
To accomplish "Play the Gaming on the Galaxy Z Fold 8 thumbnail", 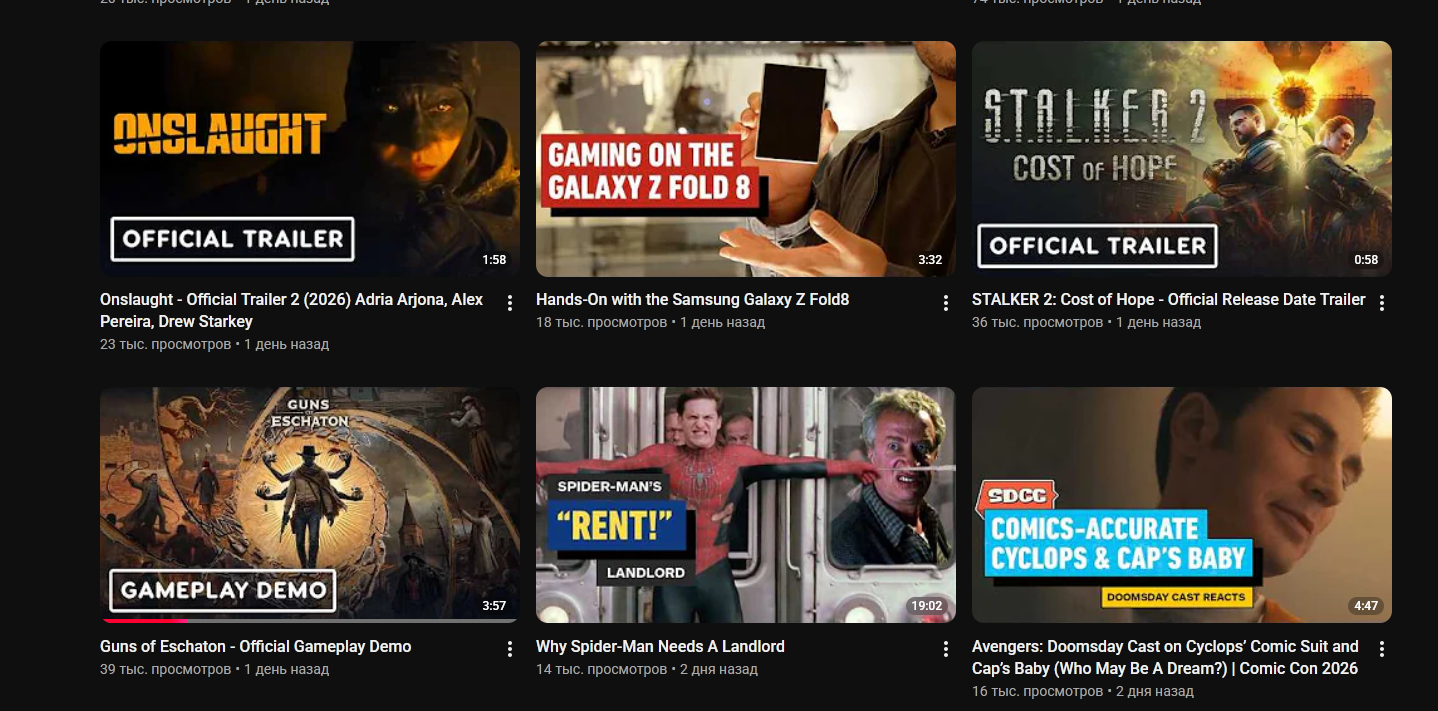I will tap(746, 159).
